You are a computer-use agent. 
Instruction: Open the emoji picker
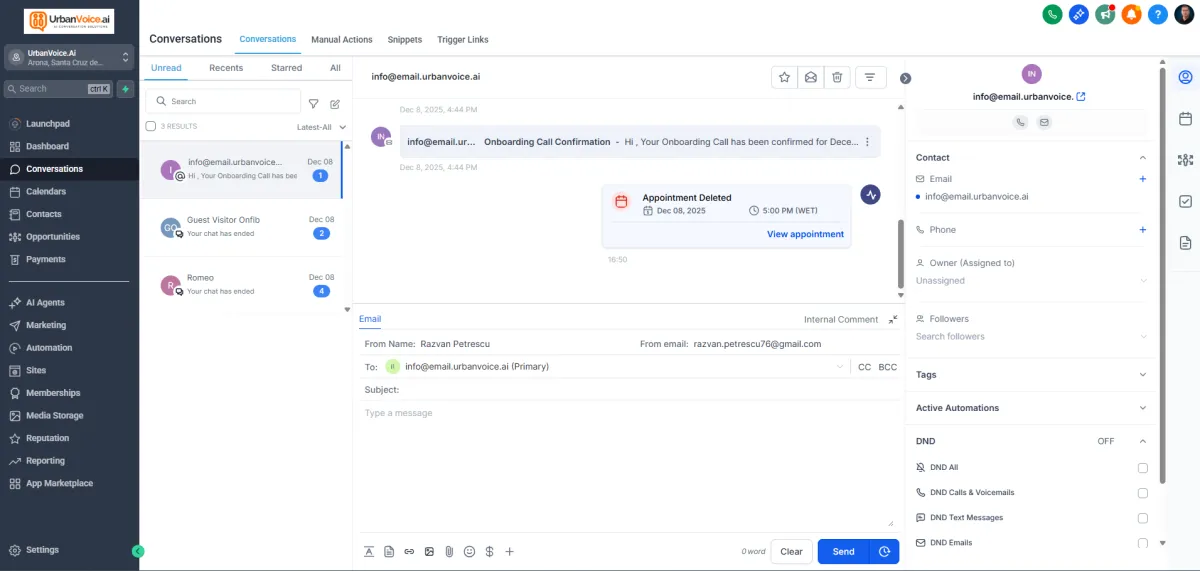click(469, 551)
